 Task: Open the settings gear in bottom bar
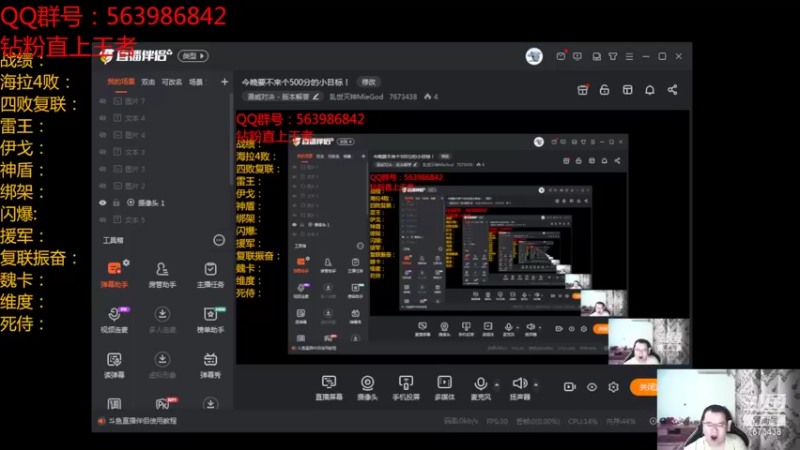pos(614,387)
